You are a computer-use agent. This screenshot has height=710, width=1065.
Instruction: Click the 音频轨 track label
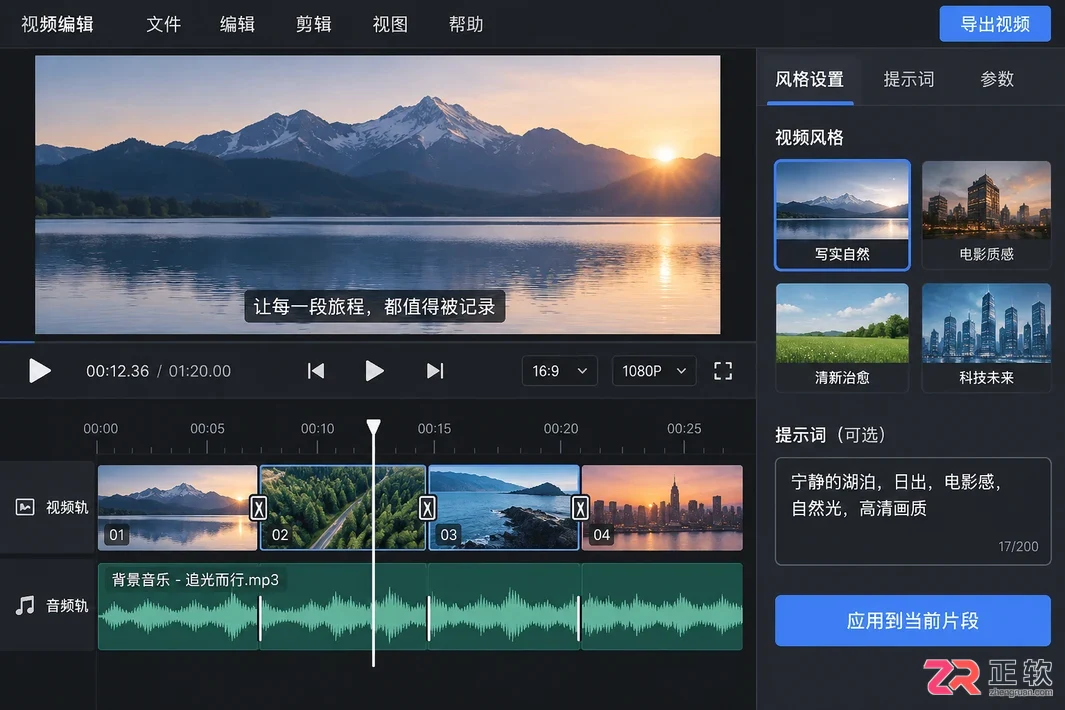67,605
